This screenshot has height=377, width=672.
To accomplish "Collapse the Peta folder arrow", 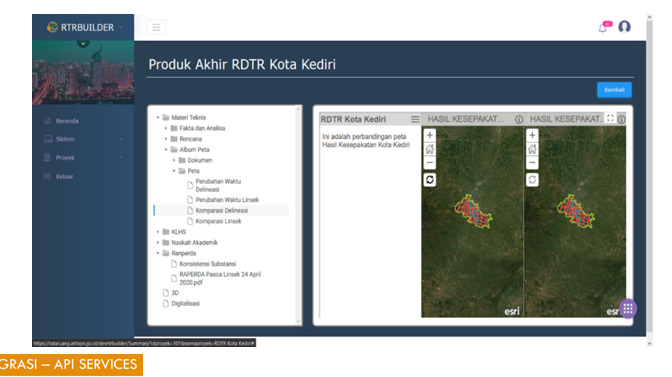I will [174, 171].
